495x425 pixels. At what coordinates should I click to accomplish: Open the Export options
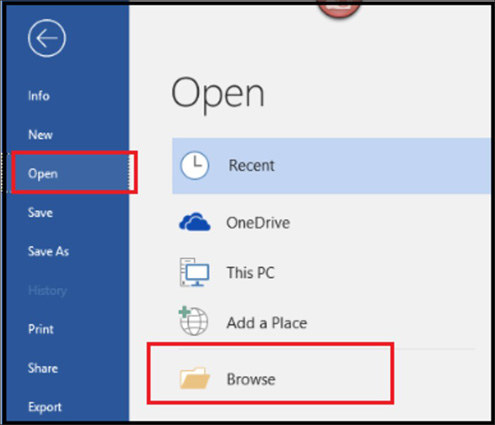45,407
